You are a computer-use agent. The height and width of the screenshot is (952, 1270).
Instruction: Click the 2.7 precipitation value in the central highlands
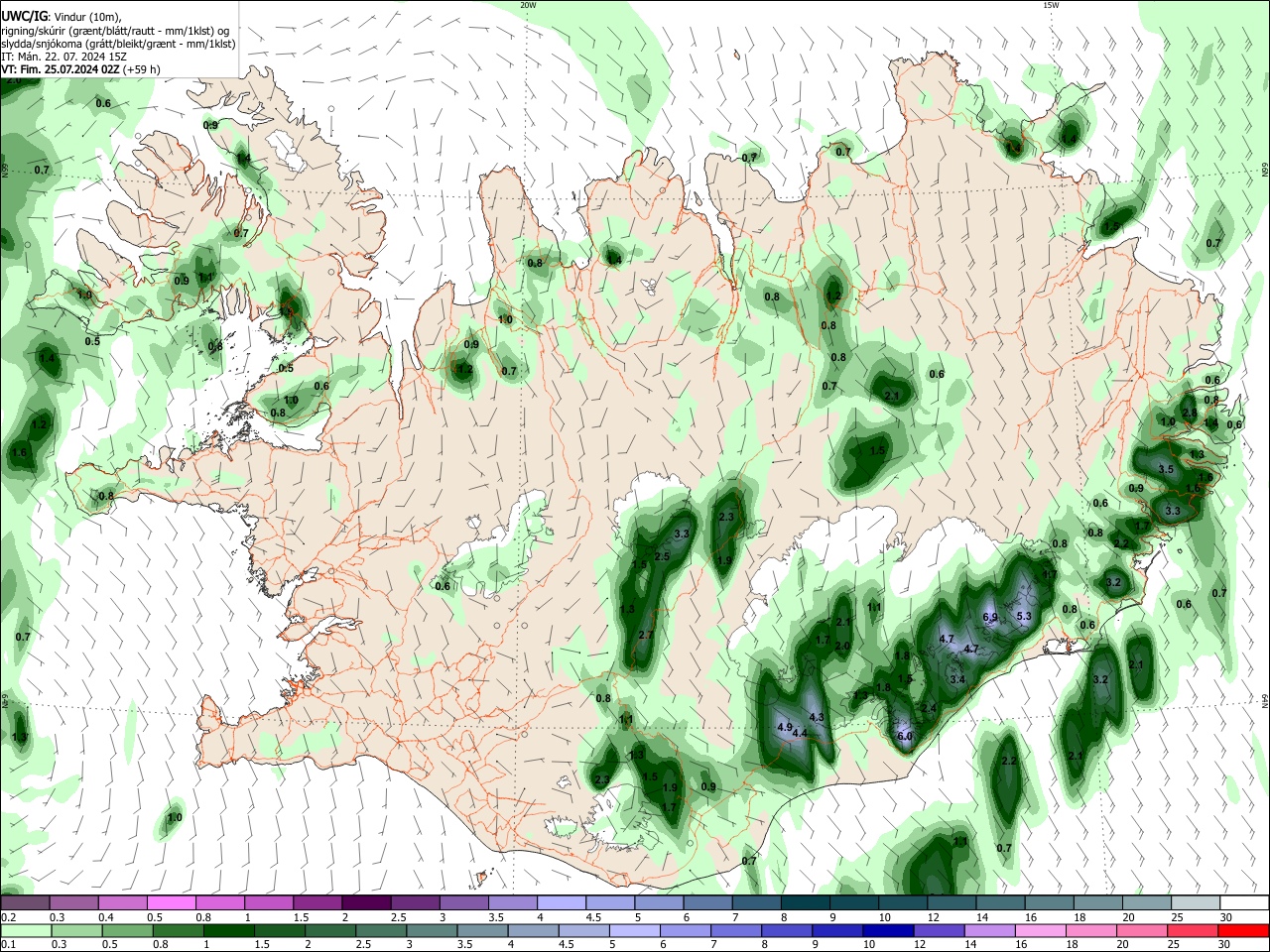tap(646, 635)
